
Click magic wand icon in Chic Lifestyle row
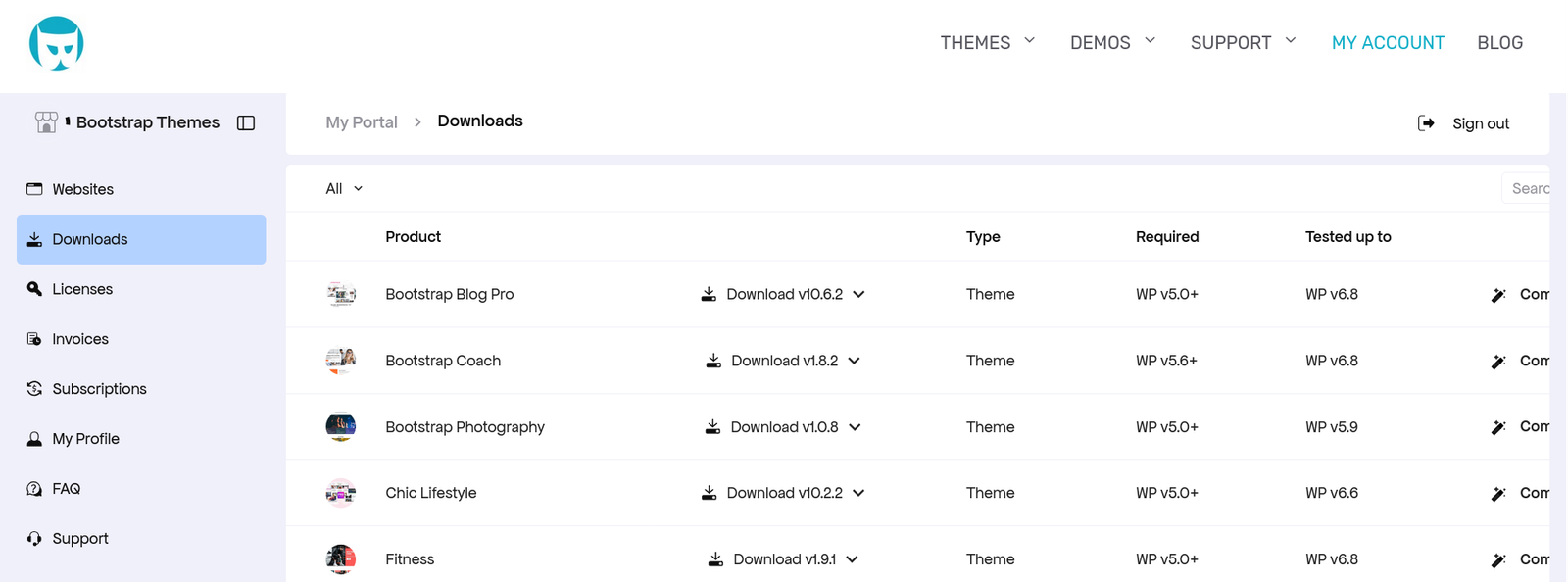pyautogui.click(x=1498, y=494)
